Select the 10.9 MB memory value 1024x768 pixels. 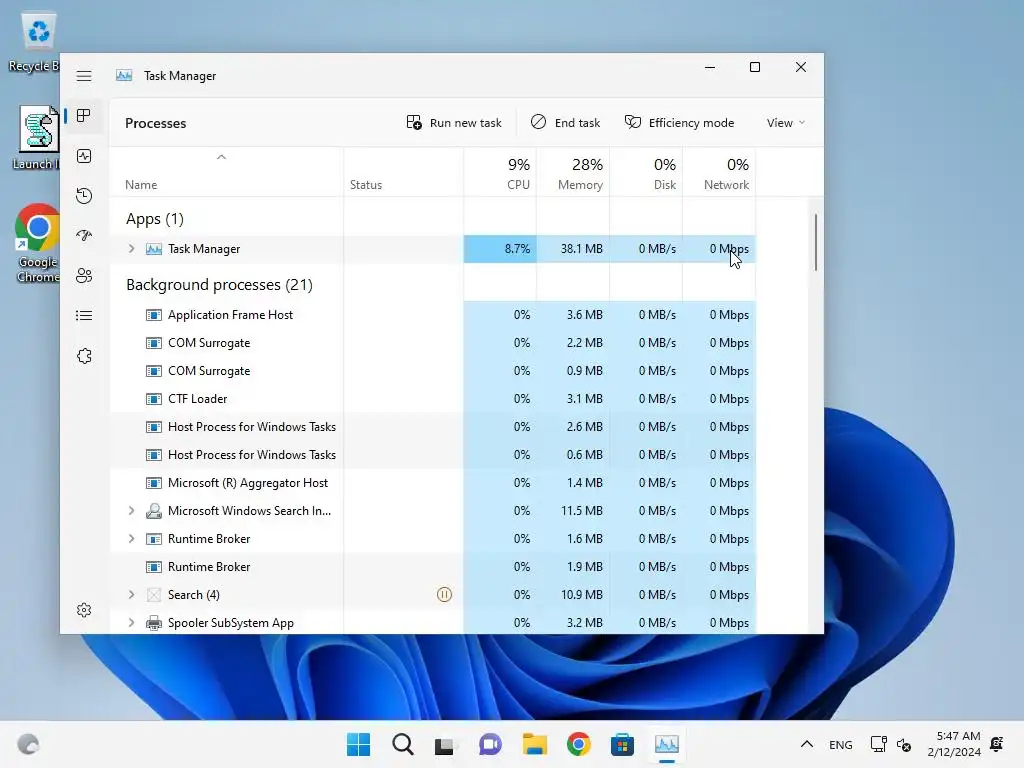581,595
